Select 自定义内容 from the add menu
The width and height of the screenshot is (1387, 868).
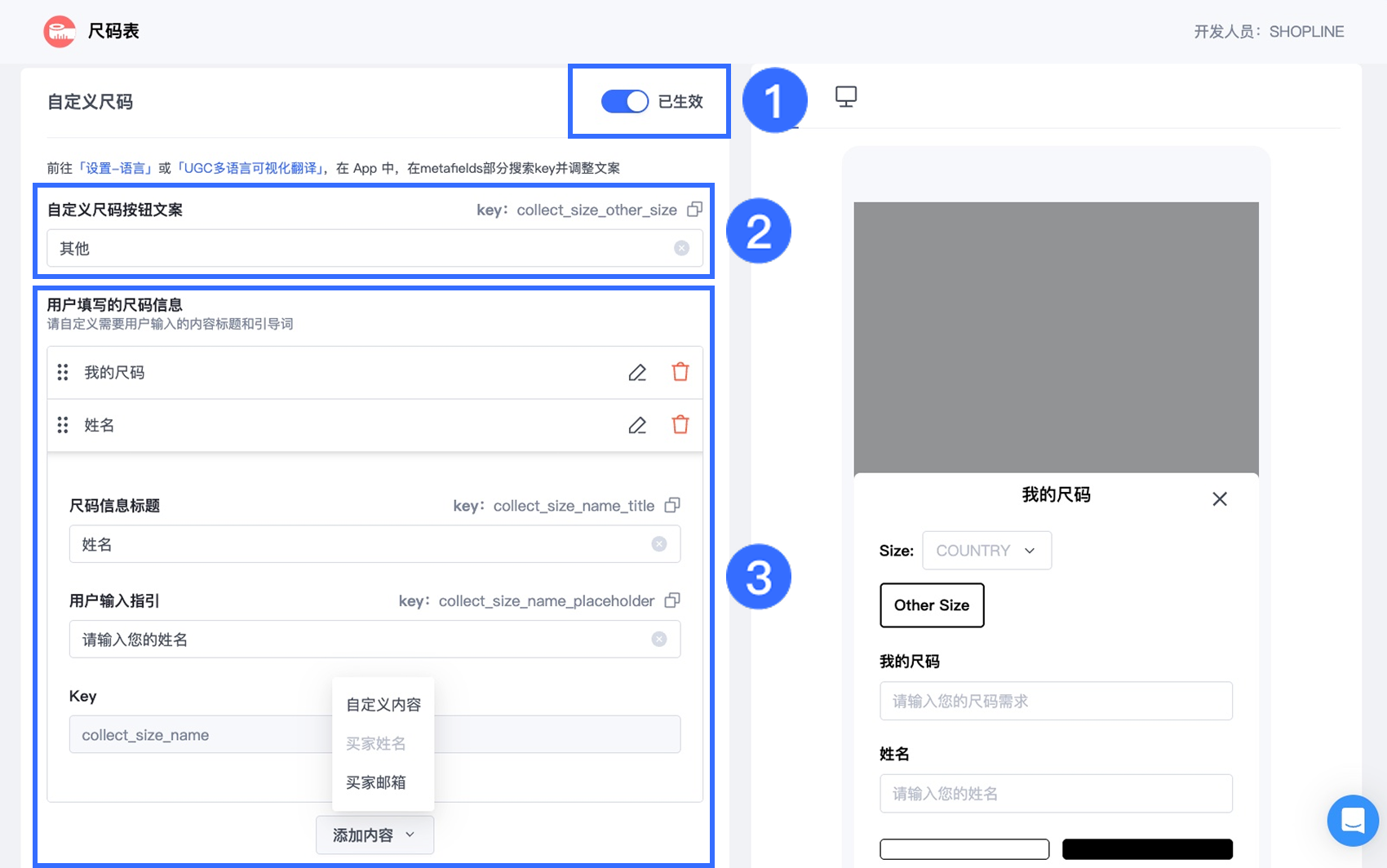[383, 704]
